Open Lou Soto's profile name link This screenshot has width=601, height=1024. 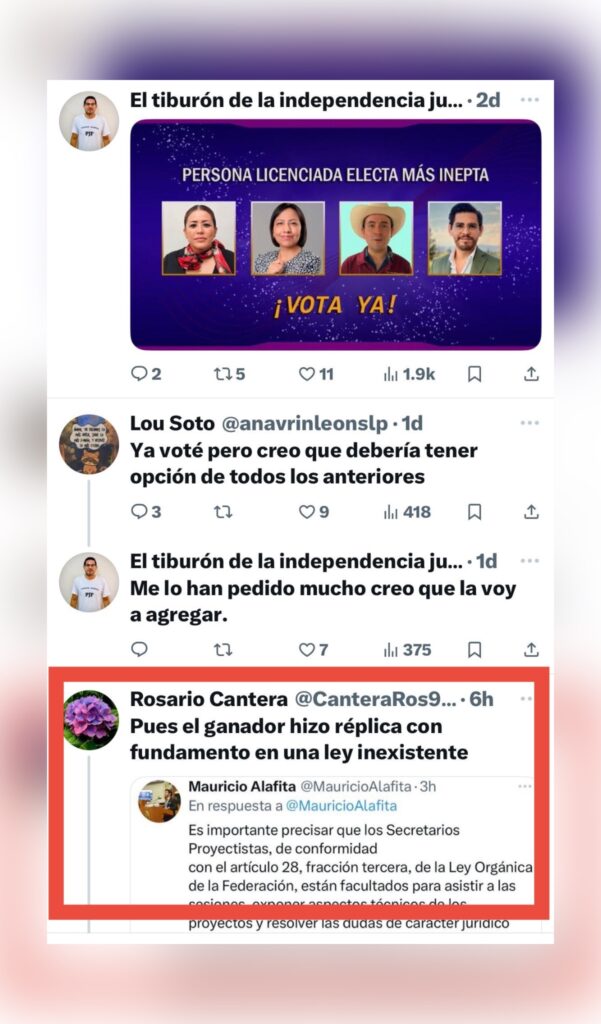click(x=172, y=423)
